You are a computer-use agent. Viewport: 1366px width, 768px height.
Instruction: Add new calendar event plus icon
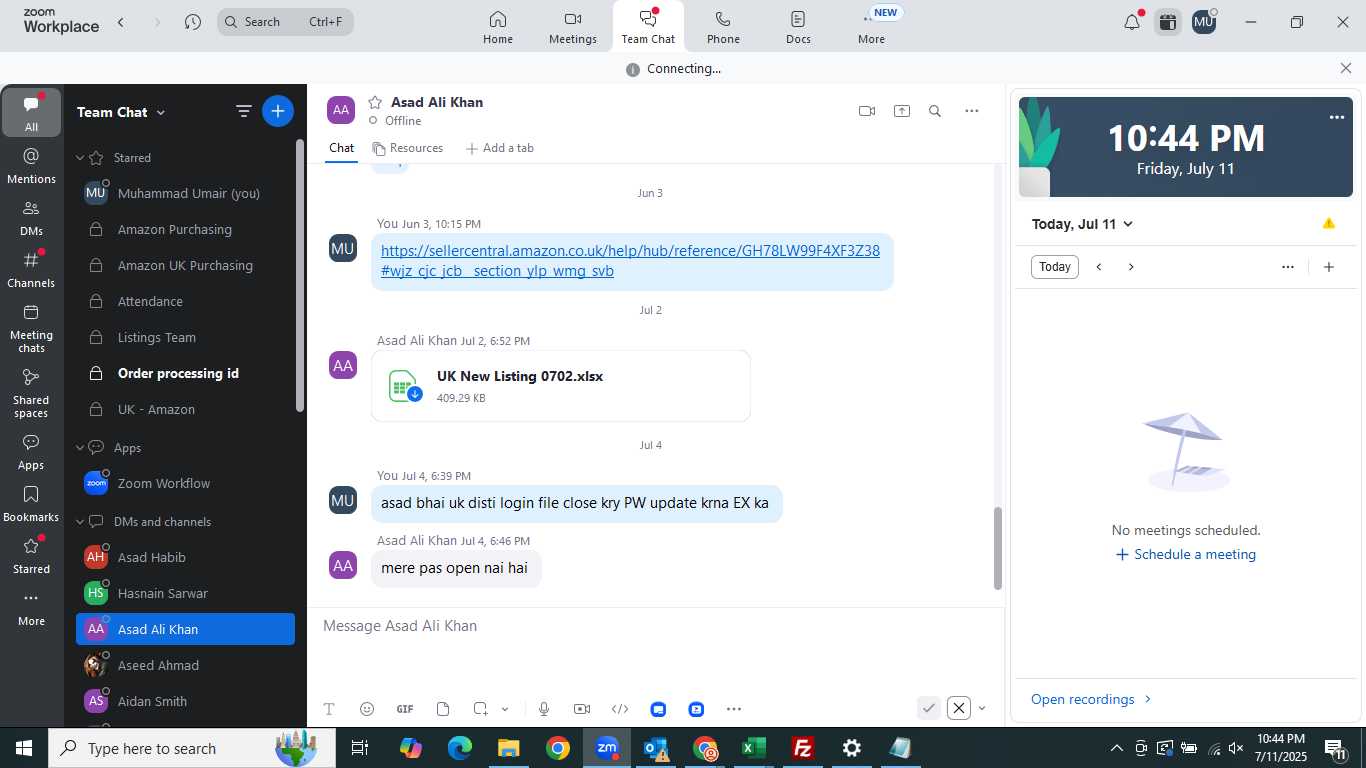1329,267
